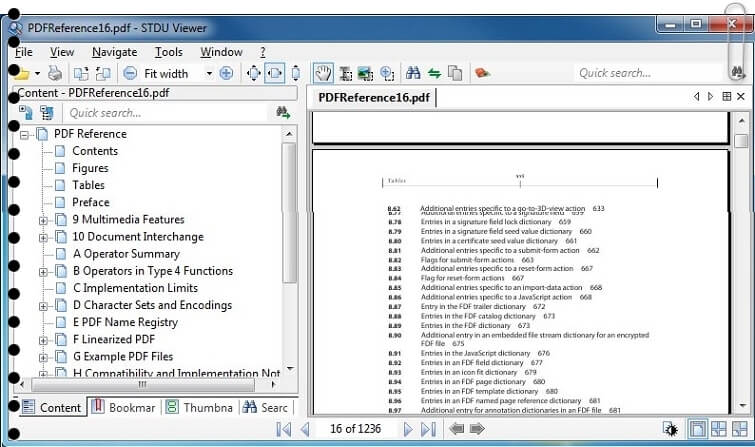Navigate forward with gray right arrow
Viewport: 755px width, 447px height.
click(x=477, y=428)
